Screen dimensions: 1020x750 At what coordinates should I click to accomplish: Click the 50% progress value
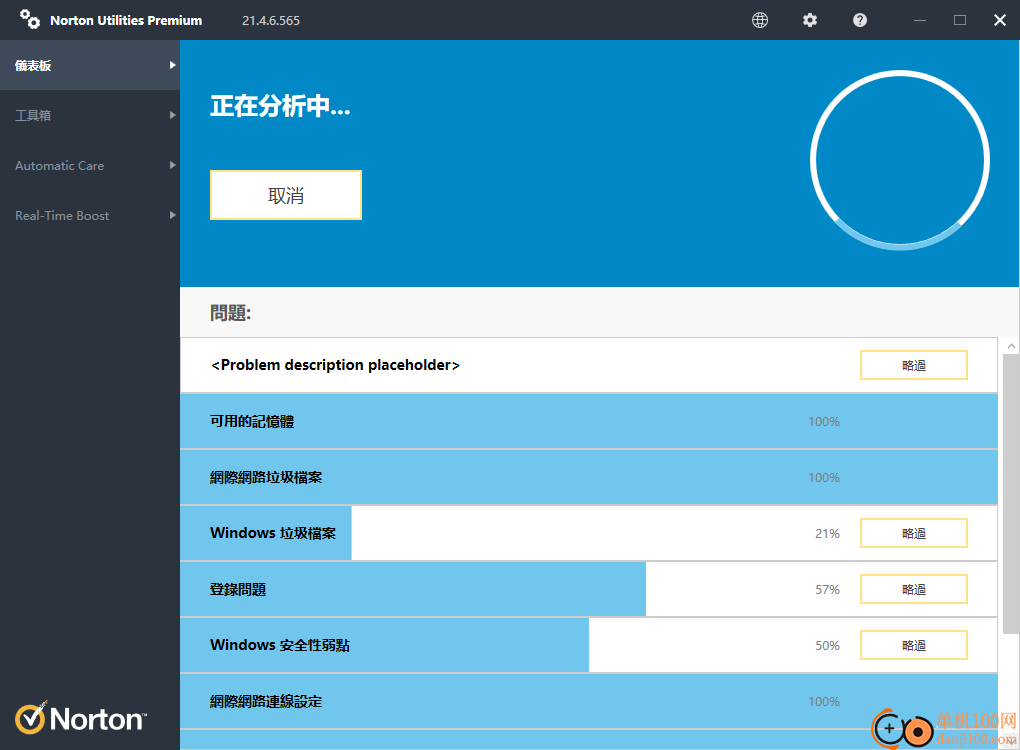coord(827,645)
